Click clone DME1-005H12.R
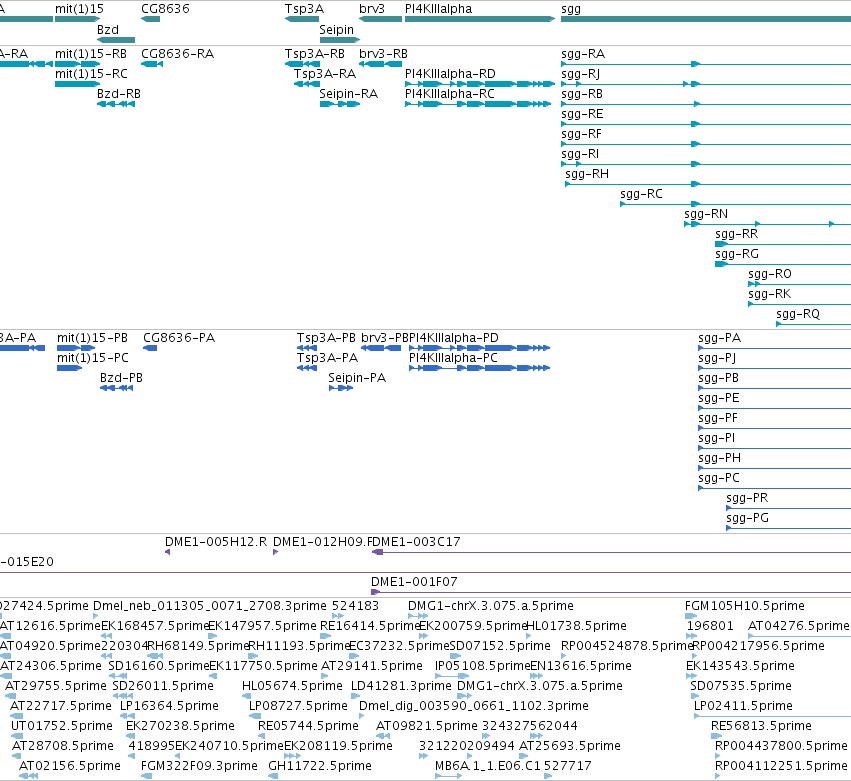This screenshot has width=851, height=781. click(168, 552)
